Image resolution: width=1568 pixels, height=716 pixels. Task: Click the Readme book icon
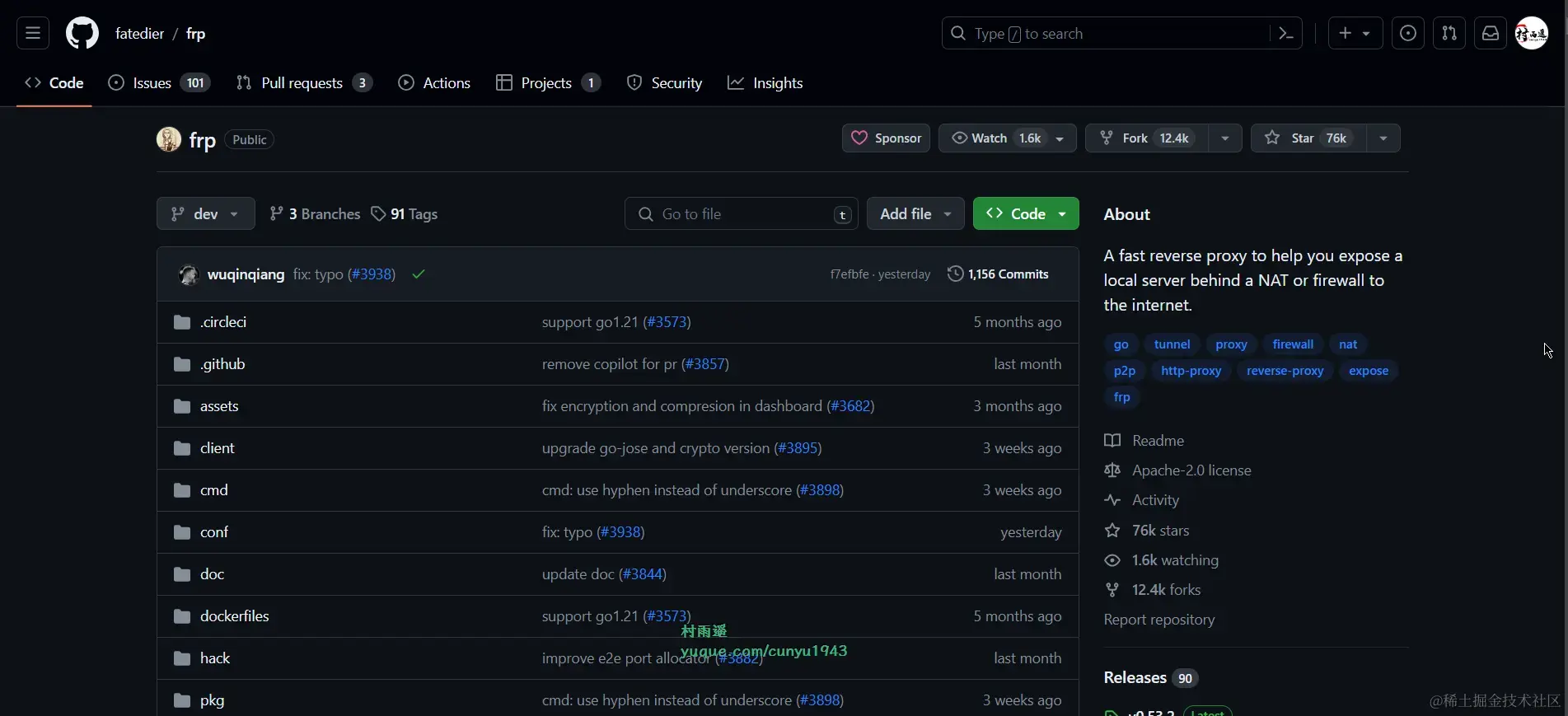pyautogui.click(x=1112, y=441)
